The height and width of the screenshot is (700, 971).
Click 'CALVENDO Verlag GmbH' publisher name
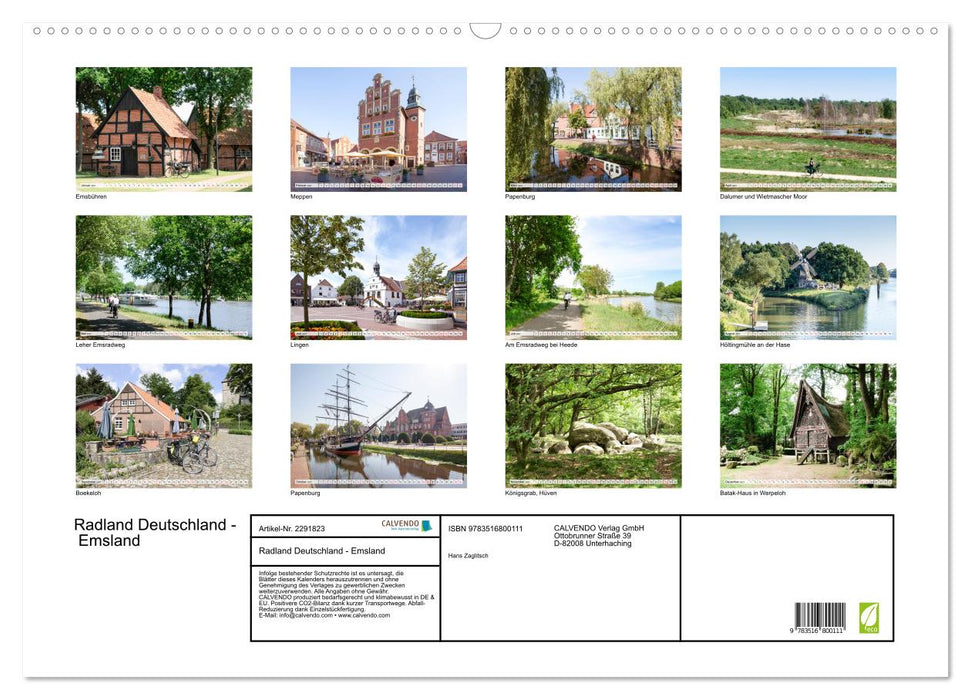click(x=599, y=528)
